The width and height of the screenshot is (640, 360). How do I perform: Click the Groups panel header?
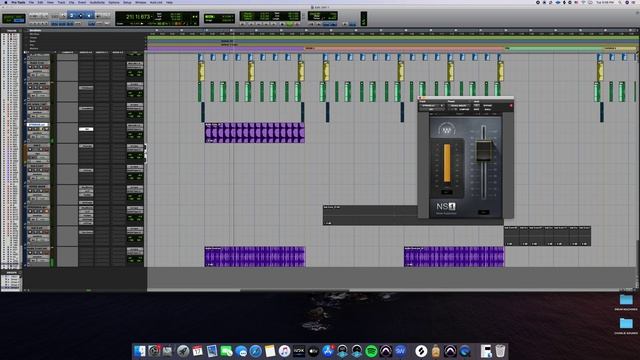click(x=11, y=272)
